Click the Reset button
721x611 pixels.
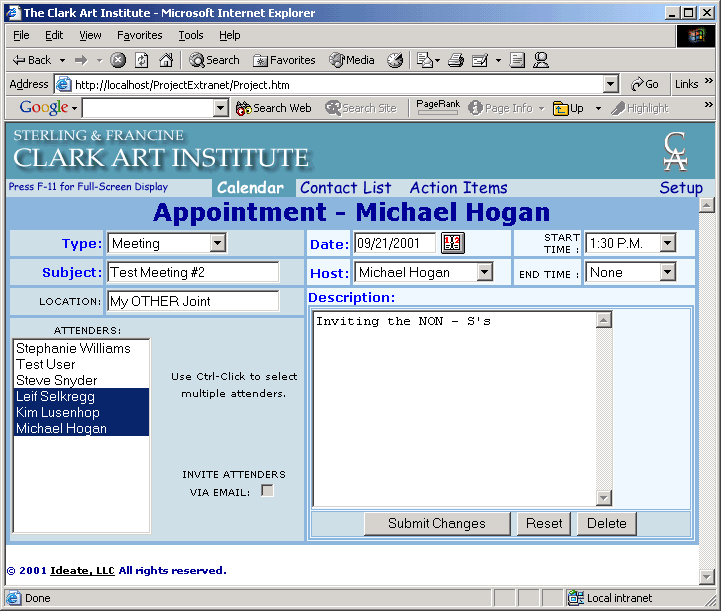544,524
